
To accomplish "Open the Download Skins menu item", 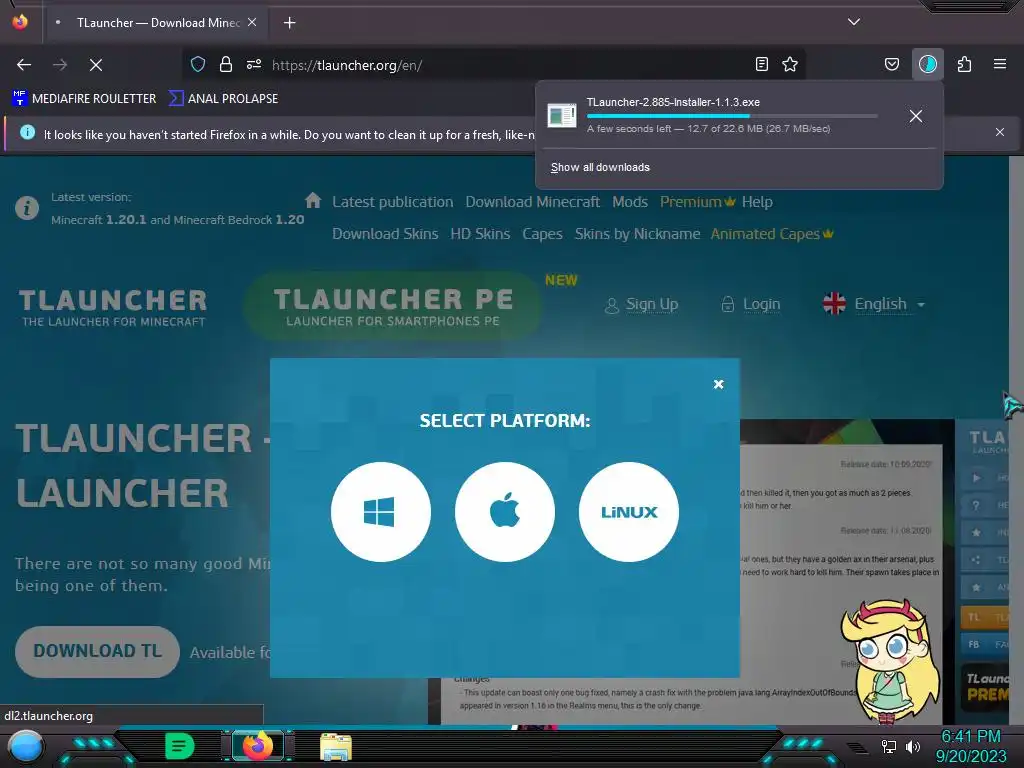I will point(385,234).
